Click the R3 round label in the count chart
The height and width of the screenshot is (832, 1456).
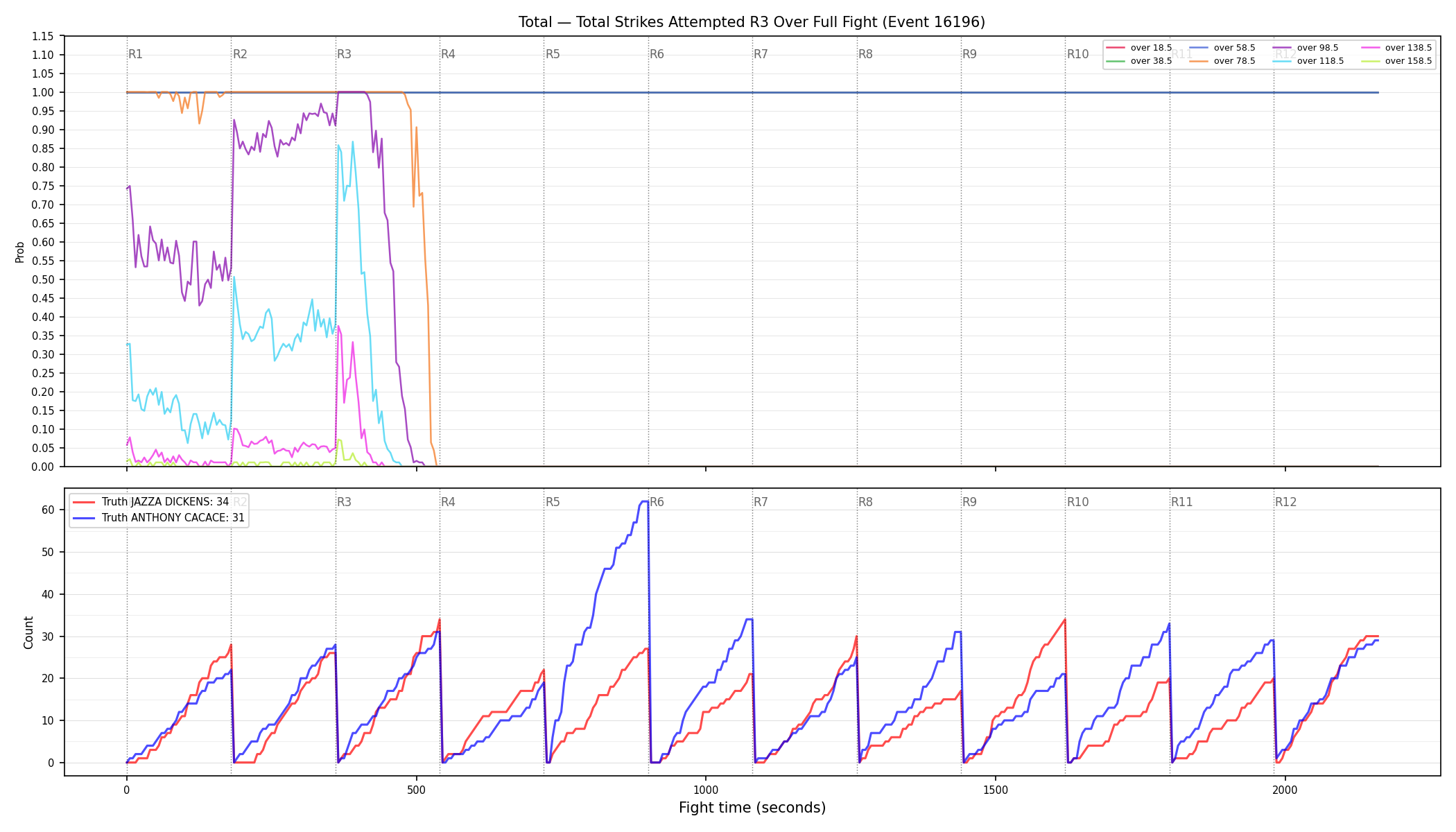coord(344,502)
